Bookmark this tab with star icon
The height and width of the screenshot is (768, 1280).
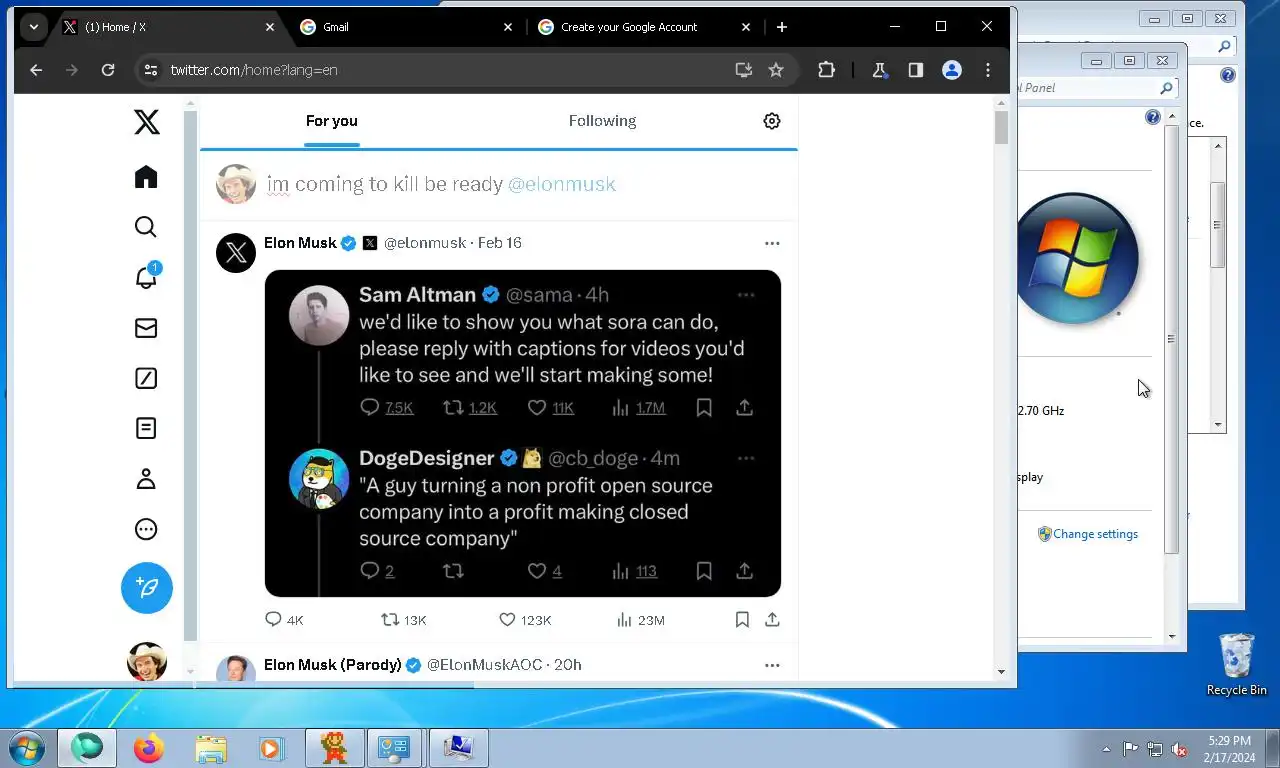coord(776,70)
